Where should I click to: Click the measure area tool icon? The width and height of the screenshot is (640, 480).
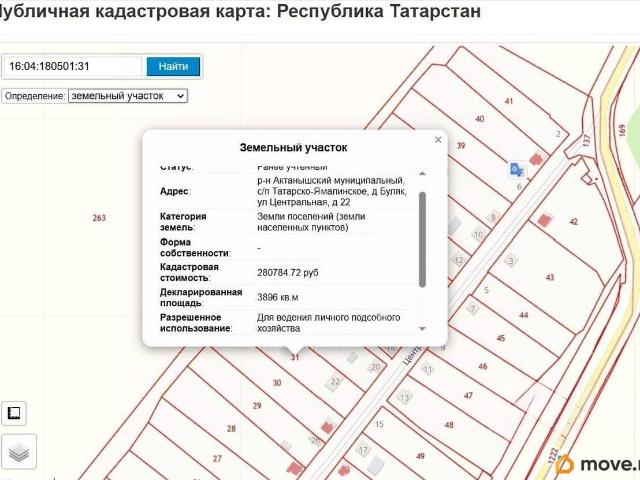click(x=14, y=413)
